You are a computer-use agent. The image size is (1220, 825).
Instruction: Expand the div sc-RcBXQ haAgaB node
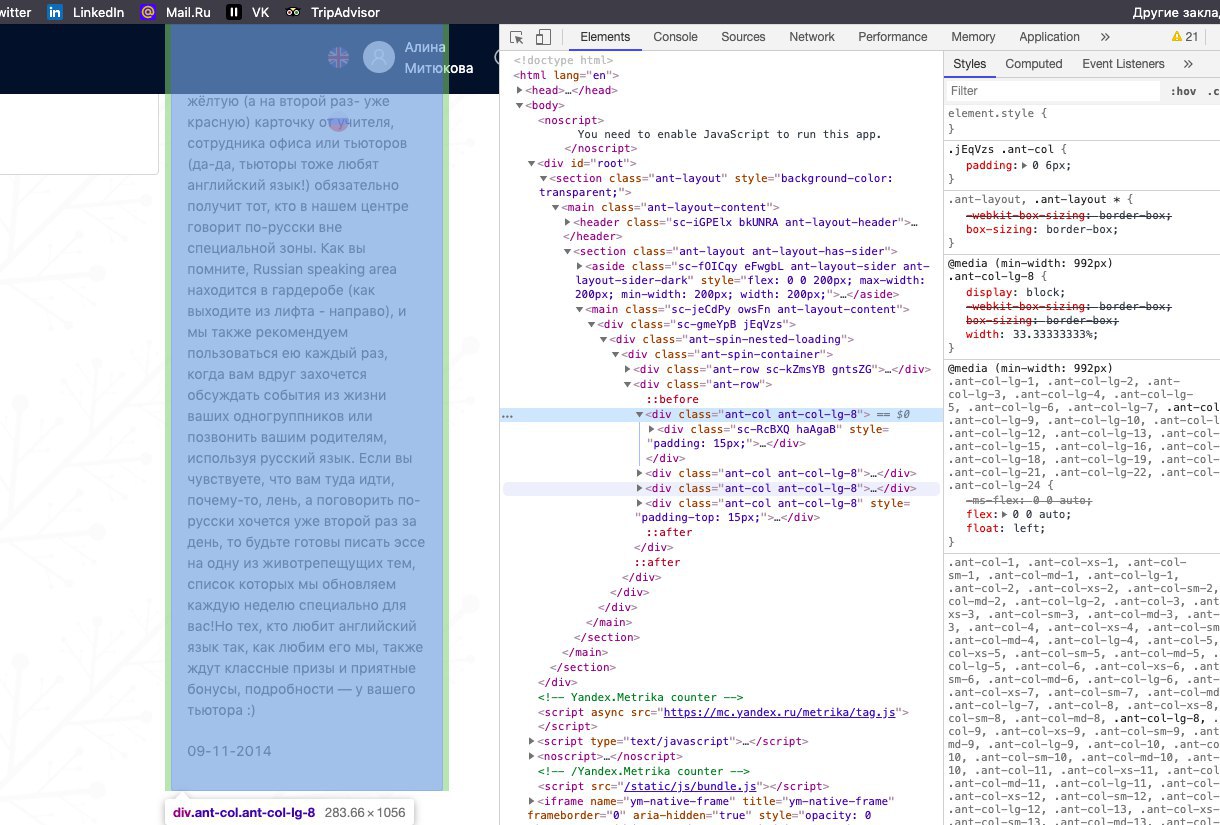652,429
